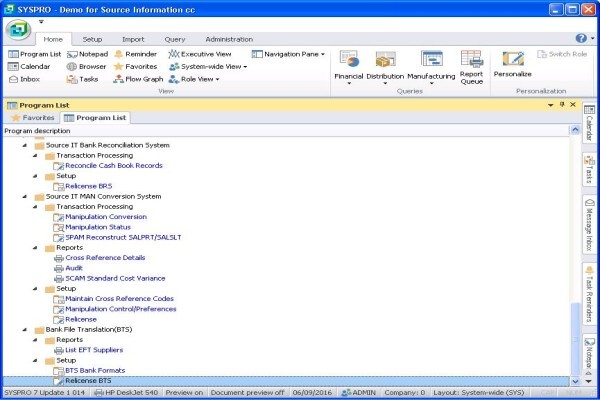Click the ADMIN operator status entry
This screenshot has width=600, height=400.
tap(359, 393)
